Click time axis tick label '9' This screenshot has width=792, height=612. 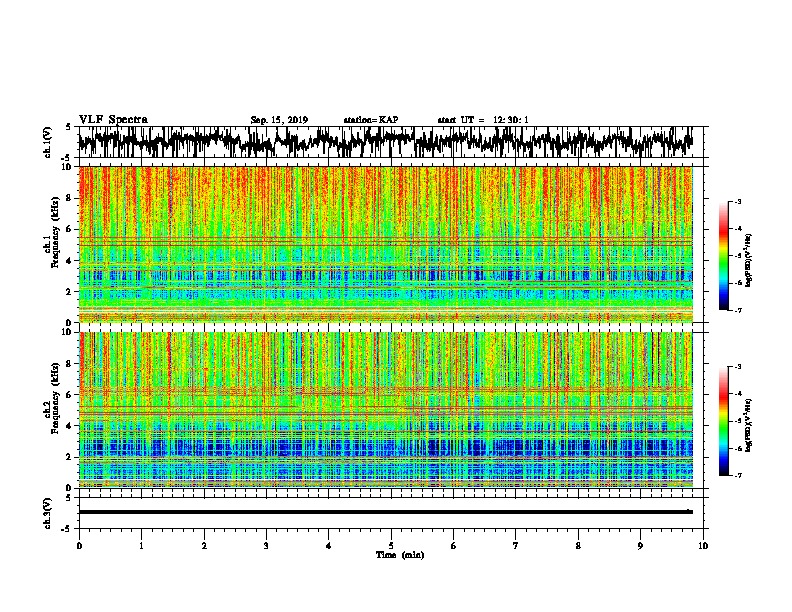(640, 546)
